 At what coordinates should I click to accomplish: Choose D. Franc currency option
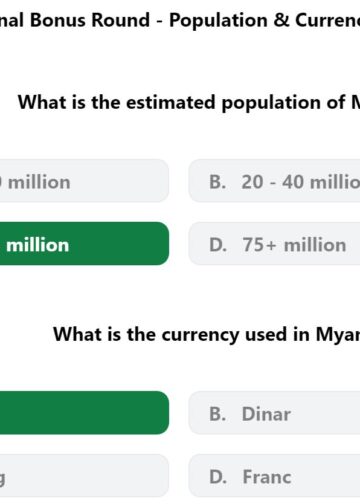[x=274, y=476]
